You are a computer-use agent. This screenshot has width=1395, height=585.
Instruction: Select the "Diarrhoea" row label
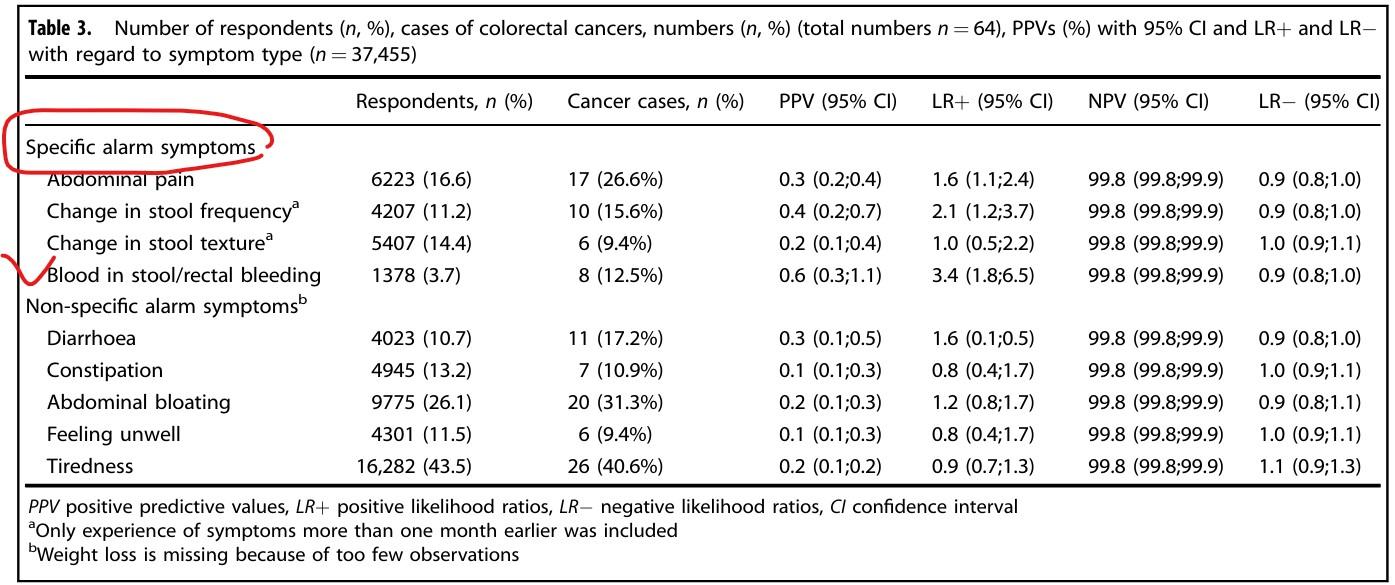(91, 338)
